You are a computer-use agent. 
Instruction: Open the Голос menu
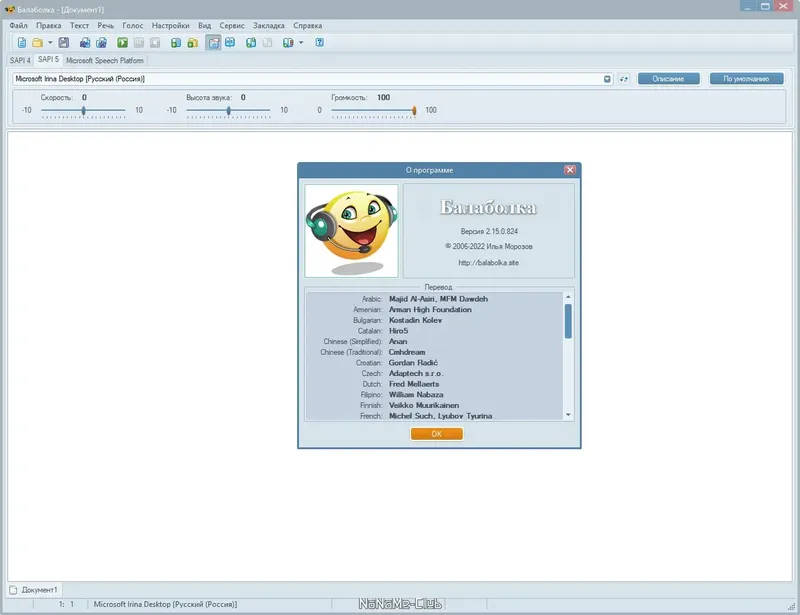point(133,26)
